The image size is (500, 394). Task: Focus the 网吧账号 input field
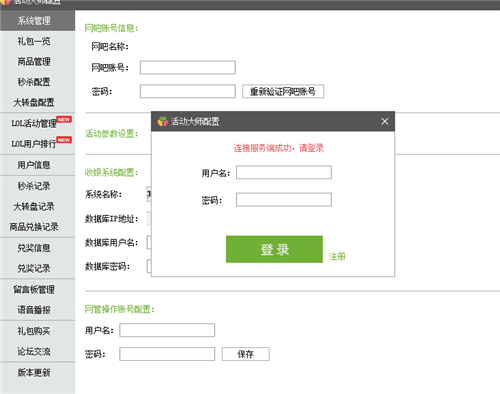(188, 67)
